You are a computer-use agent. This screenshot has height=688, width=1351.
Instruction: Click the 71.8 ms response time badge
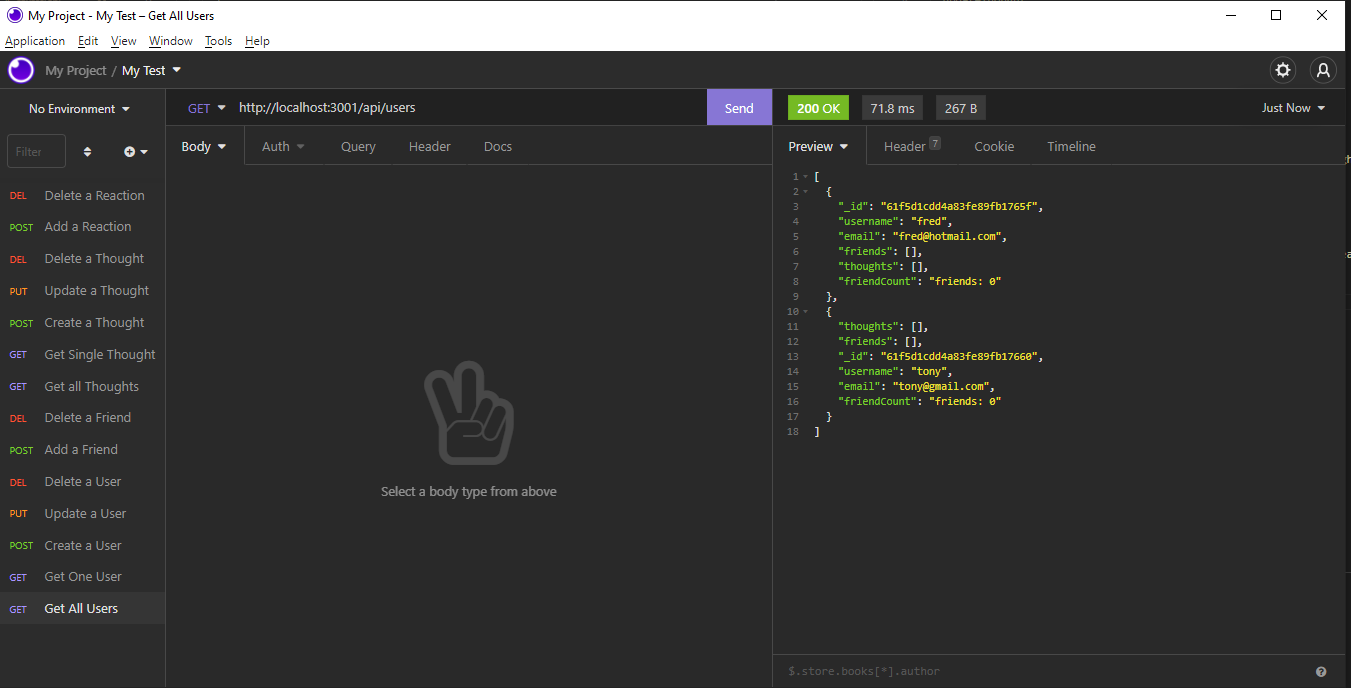(892, 108)
